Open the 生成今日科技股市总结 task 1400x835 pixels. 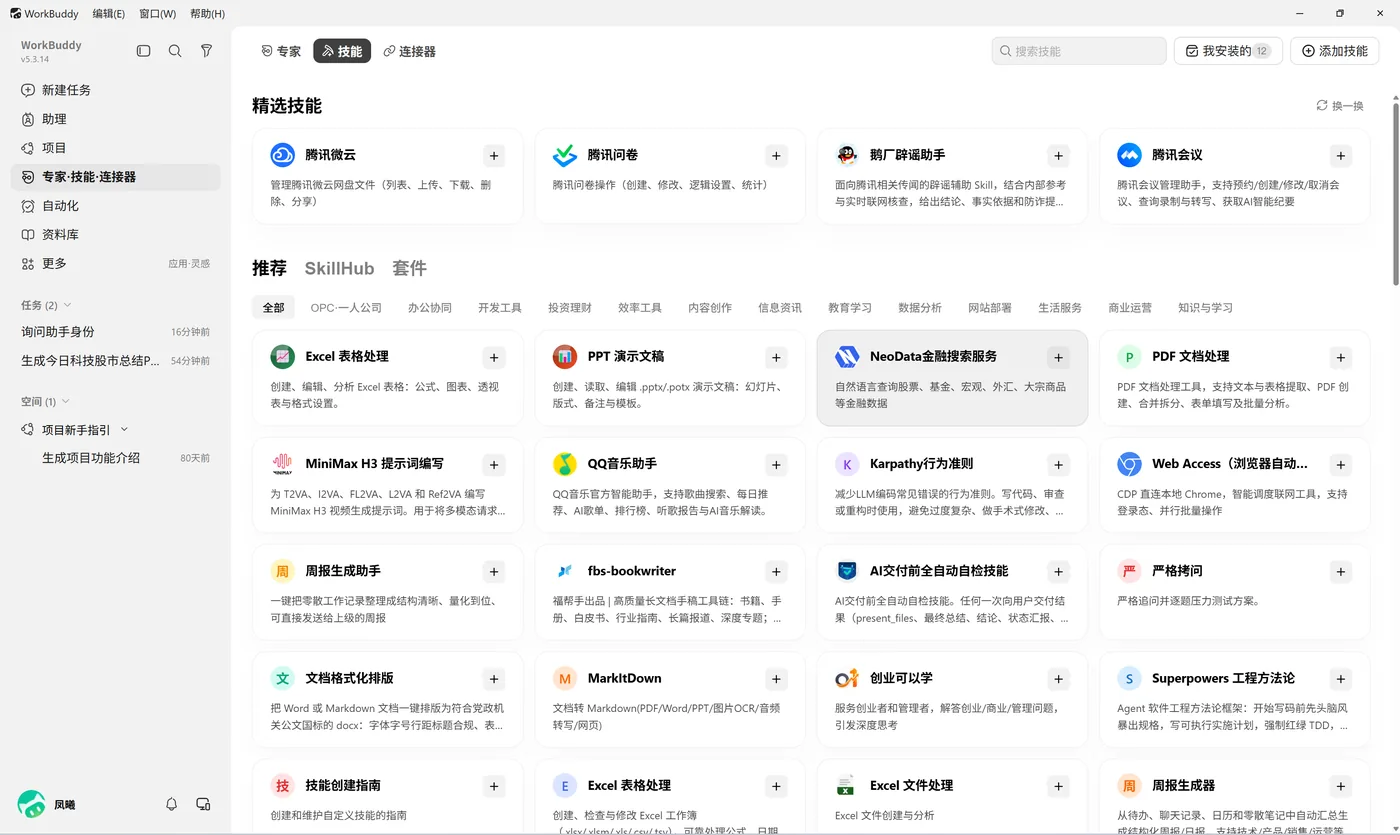point(116,361)
